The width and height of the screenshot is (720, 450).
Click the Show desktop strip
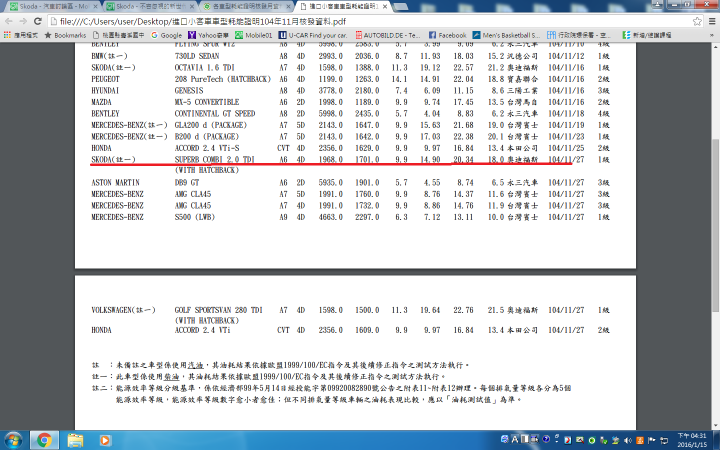tap(716, 440)
